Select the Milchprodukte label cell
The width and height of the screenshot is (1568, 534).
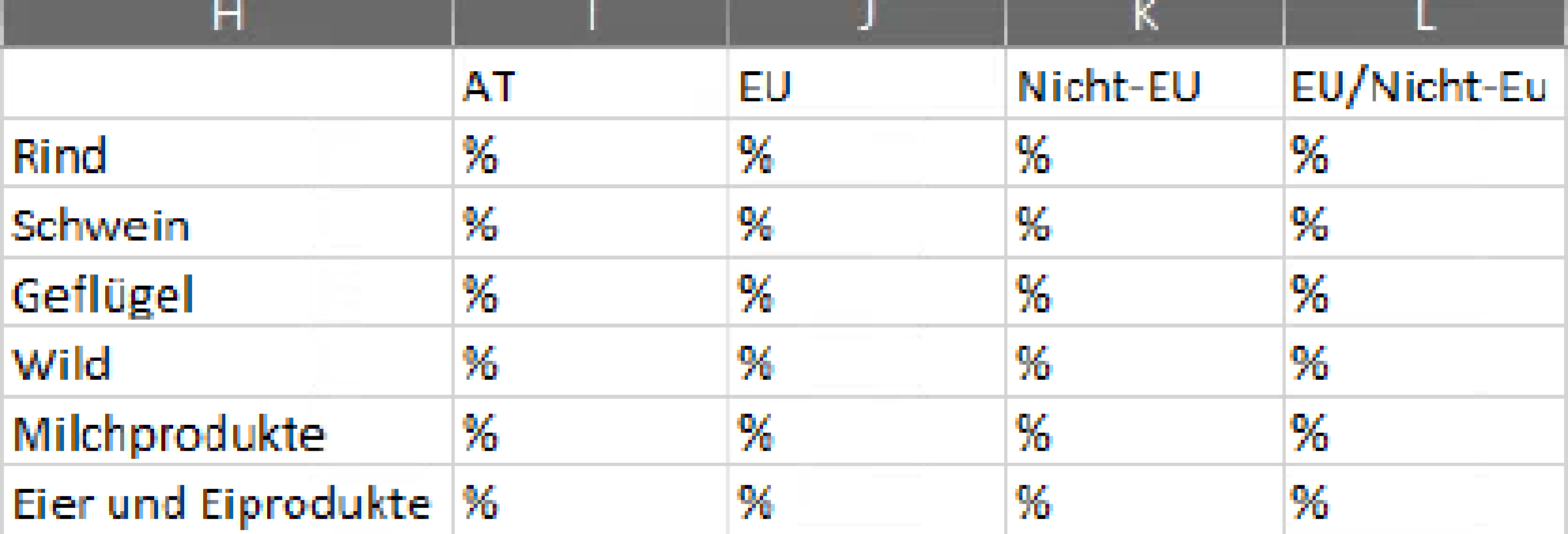227,432
